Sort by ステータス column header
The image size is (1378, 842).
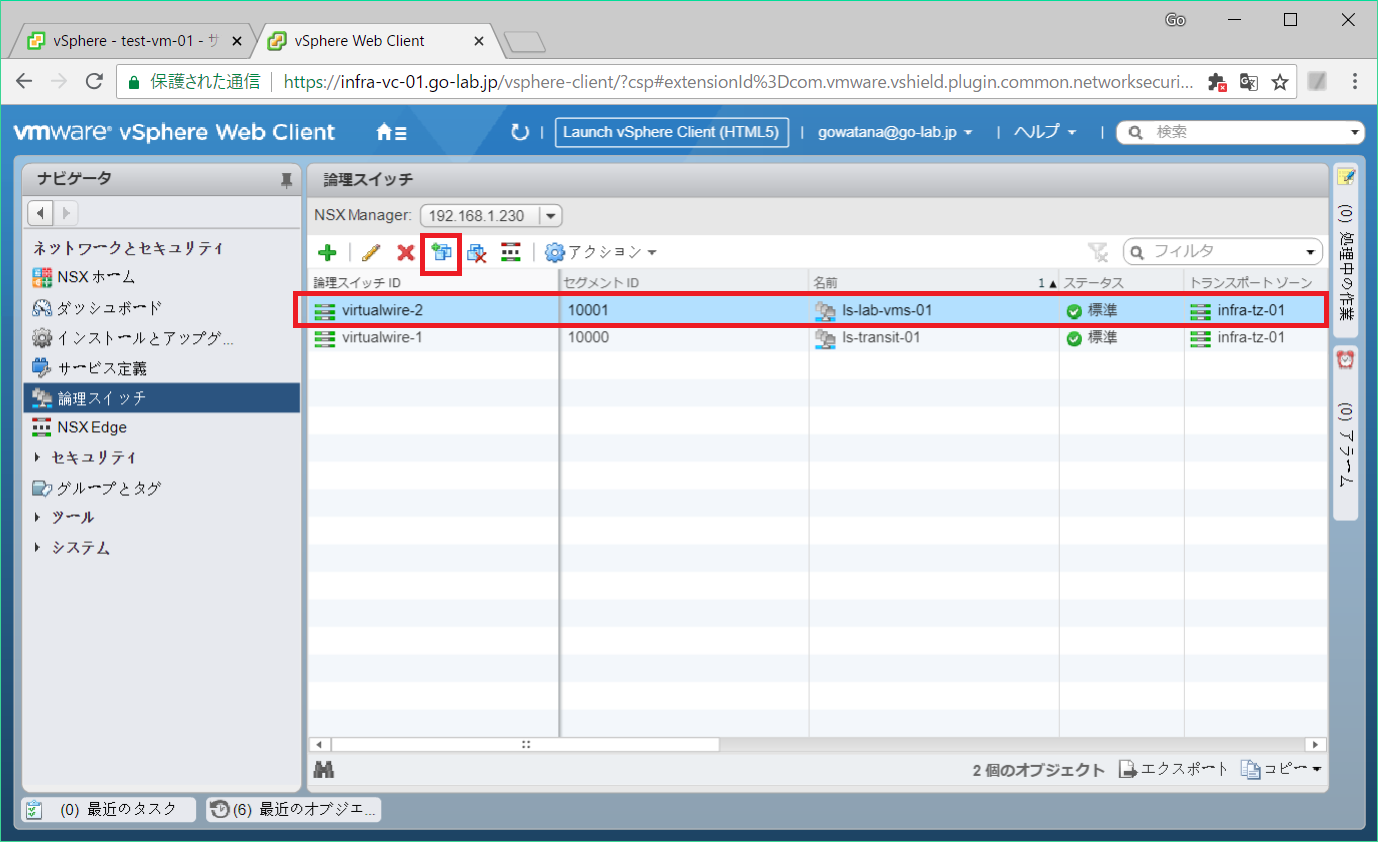1121,283
